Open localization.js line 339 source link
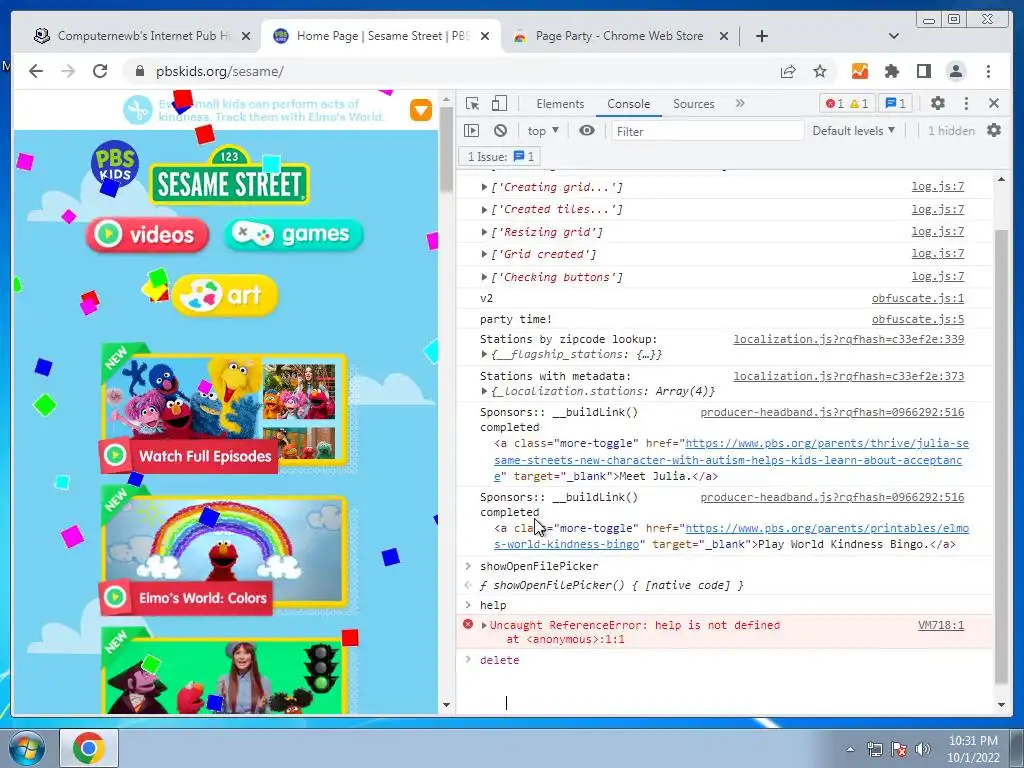The image size is (1024, 768). pyautogui.click(x=848, y=340)
